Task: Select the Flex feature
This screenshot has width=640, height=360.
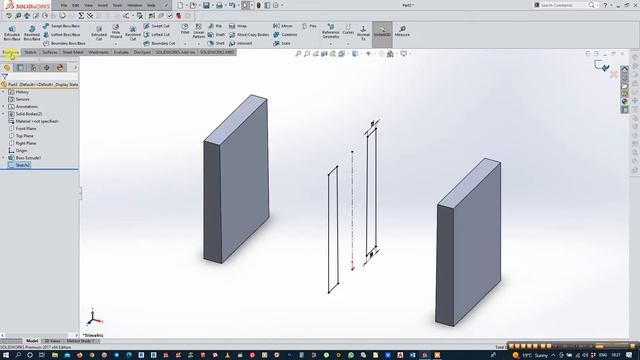Action: 309,26
